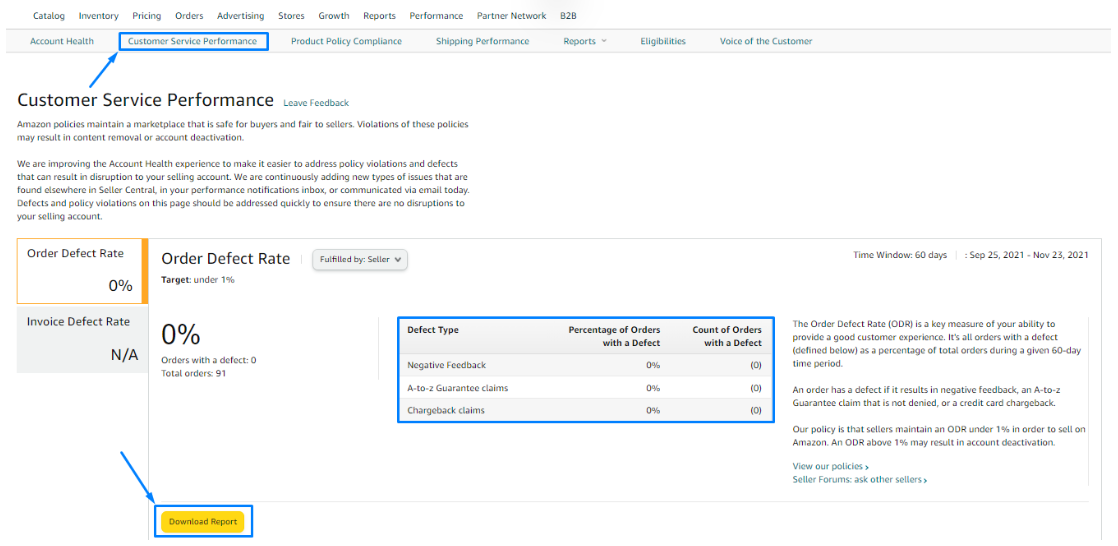This screenshot has height=546, width=1118.
Task: Open Voice of the Customer tab
Action: tap(766, 41)
